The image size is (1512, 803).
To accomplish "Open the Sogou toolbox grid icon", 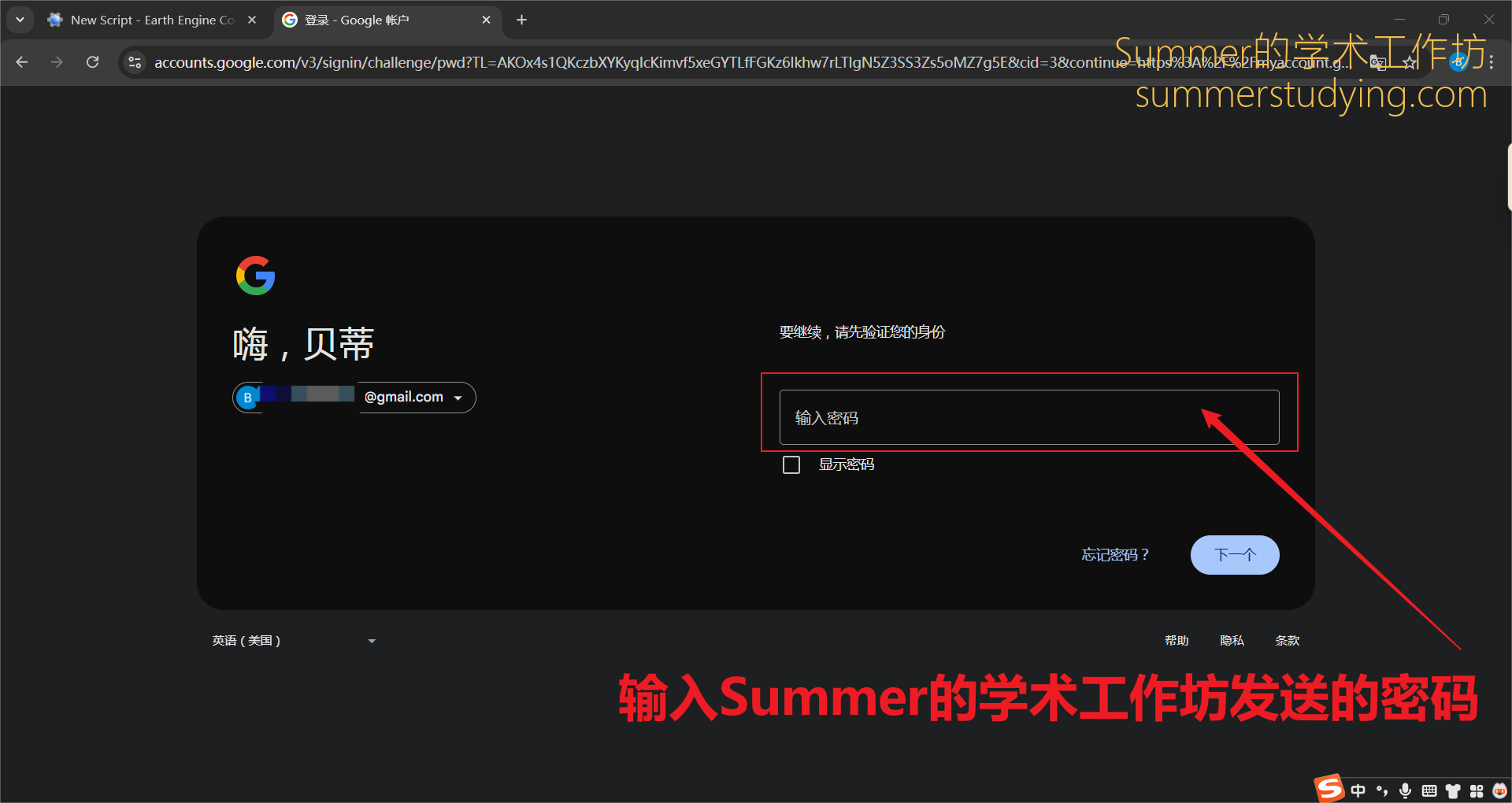I will click(x=1477, y=790).
